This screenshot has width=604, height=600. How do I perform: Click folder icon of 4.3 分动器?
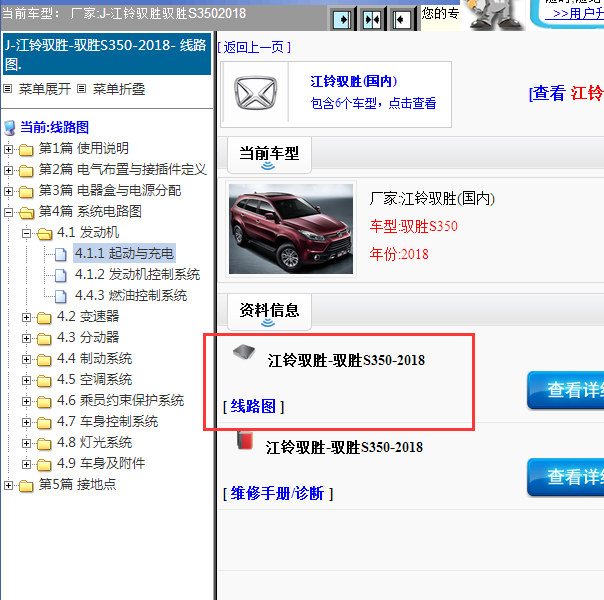tap(44, 339)
